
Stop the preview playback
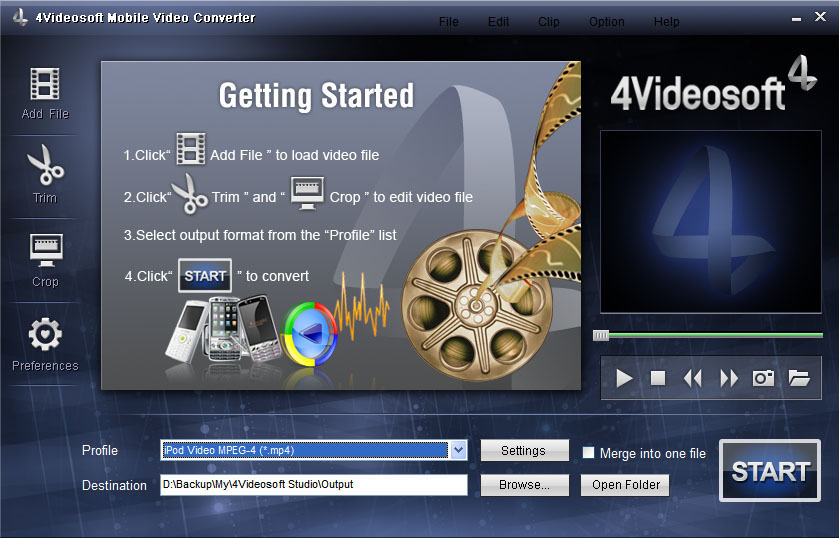click(x=658, y=378)
